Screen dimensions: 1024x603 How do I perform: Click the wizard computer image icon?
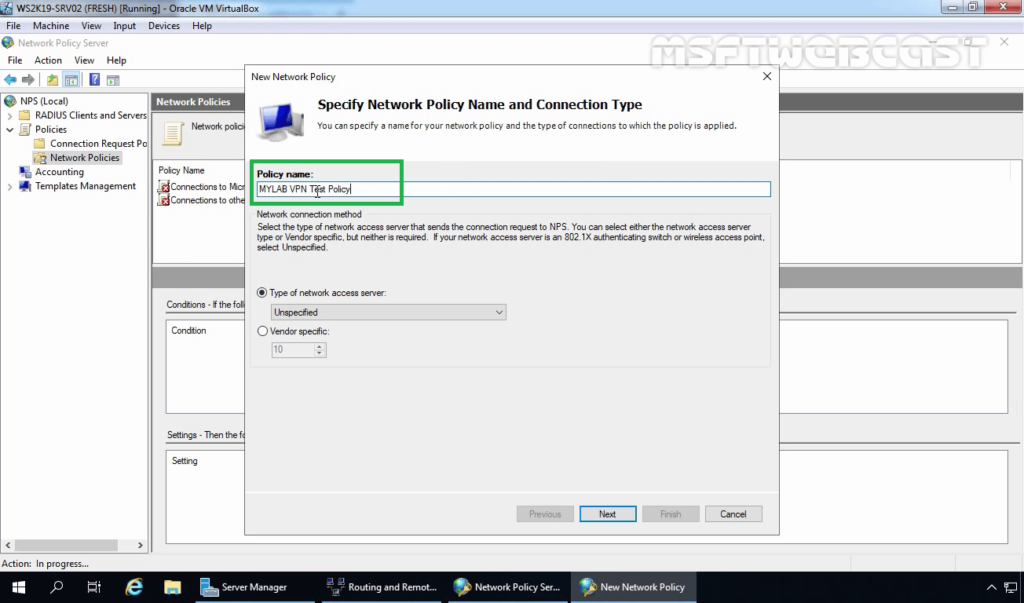click(281, 121)
